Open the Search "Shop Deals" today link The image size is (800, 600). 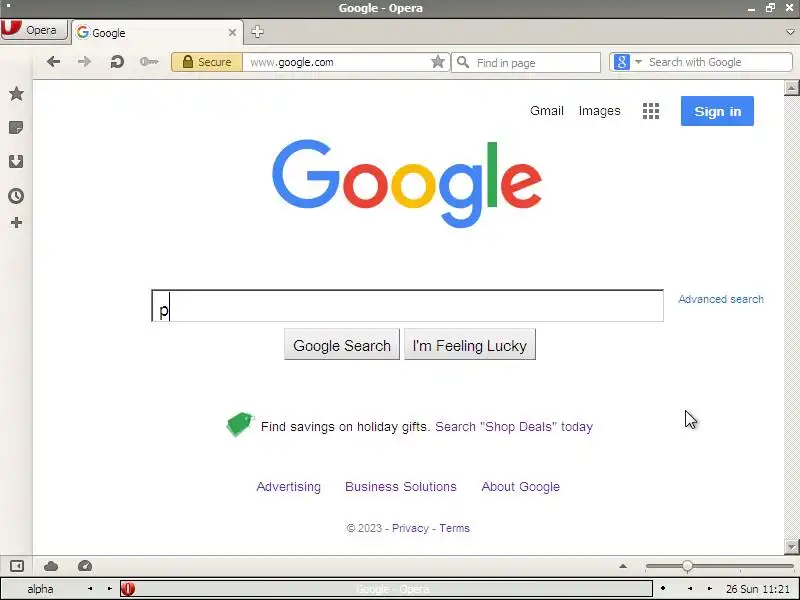pyautogui.click(x=514, y=427)
